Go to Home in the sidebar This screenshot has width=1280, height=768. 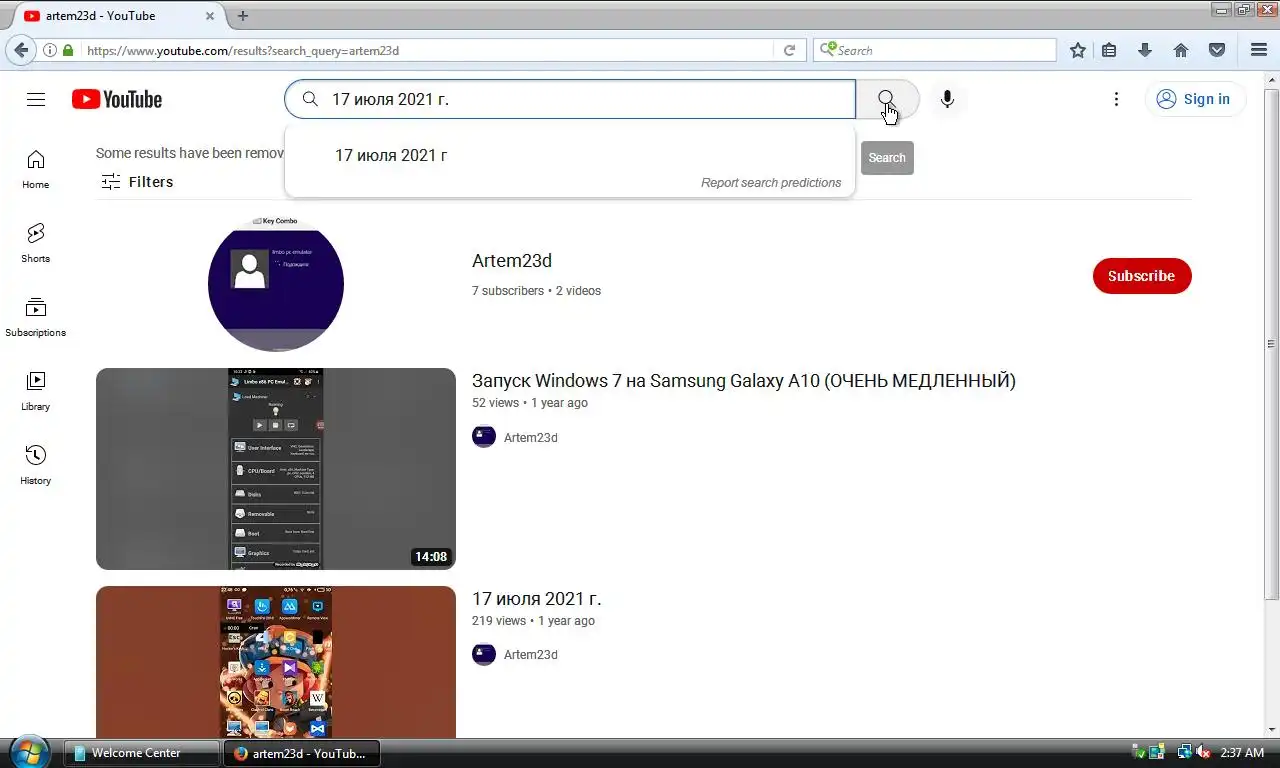pos(35,169)
